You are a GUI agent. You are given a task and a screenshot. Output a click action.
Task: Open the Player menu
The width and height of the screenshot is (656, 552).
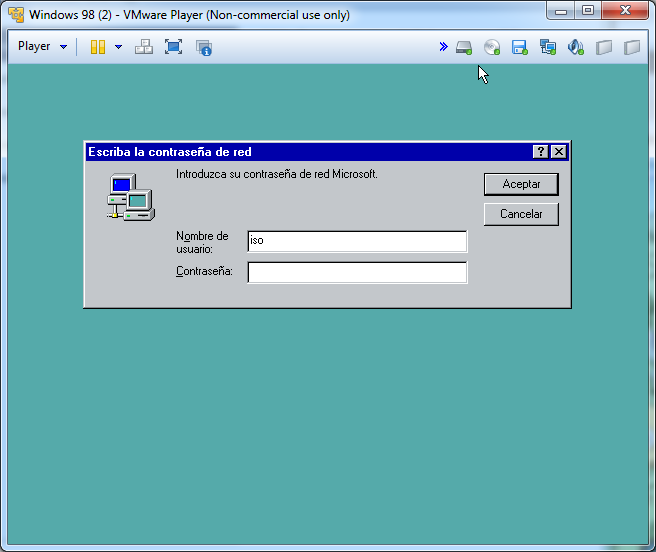point(42,47)
